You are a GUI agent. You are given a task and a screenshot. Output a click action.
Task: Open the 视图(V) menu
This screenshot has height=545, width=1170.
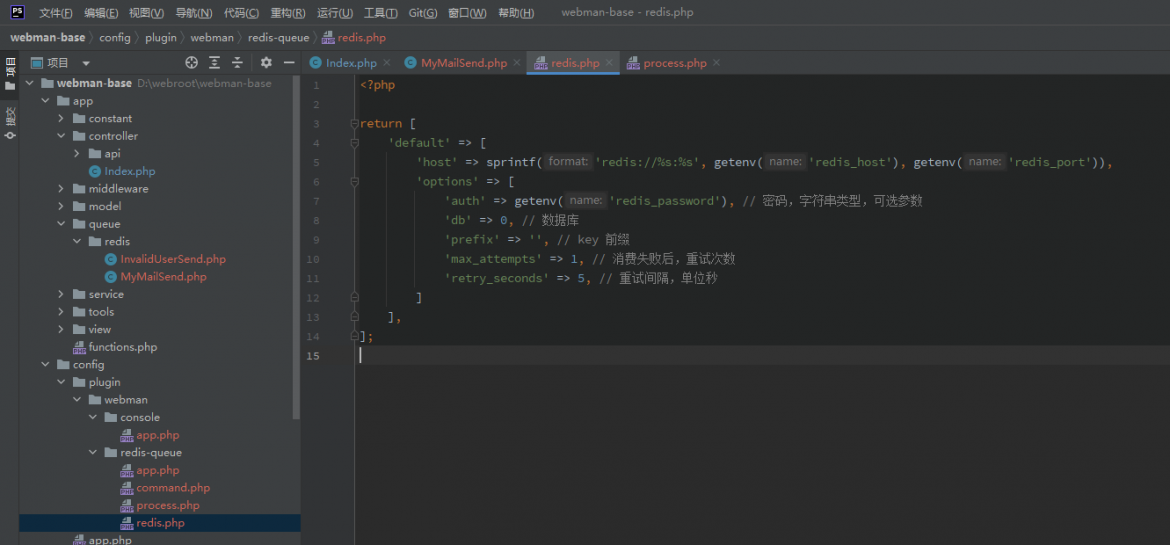pos(146,13)
